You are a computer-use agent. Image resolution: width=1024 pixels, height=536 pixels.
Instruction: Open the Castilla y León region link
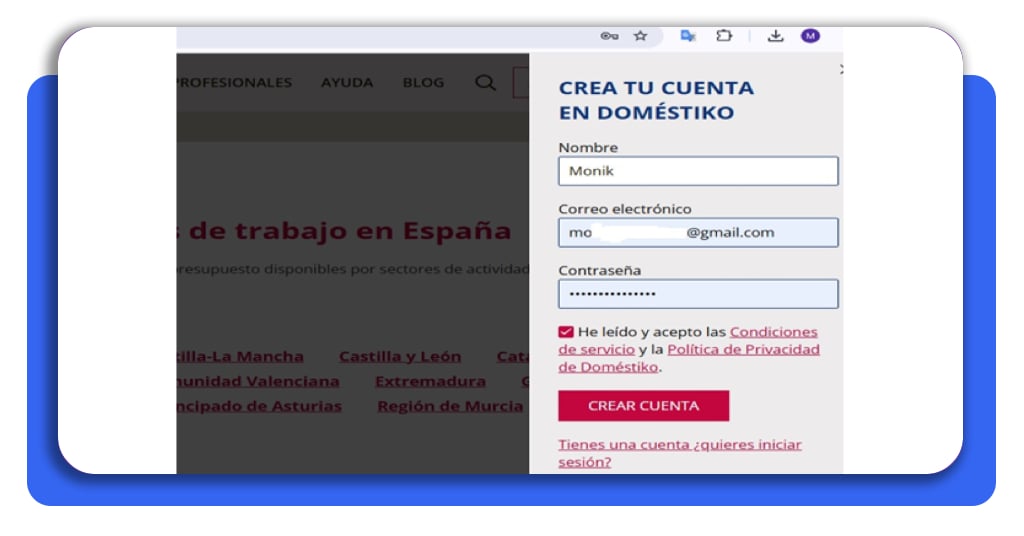400,356
